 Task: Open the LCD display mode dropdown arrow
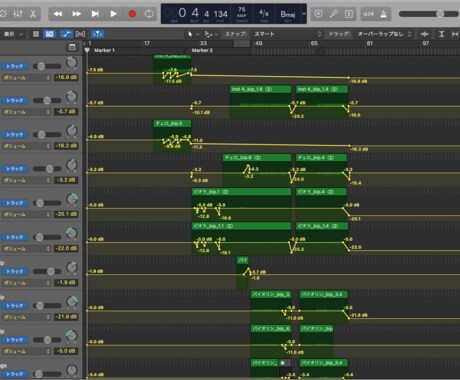304,14
